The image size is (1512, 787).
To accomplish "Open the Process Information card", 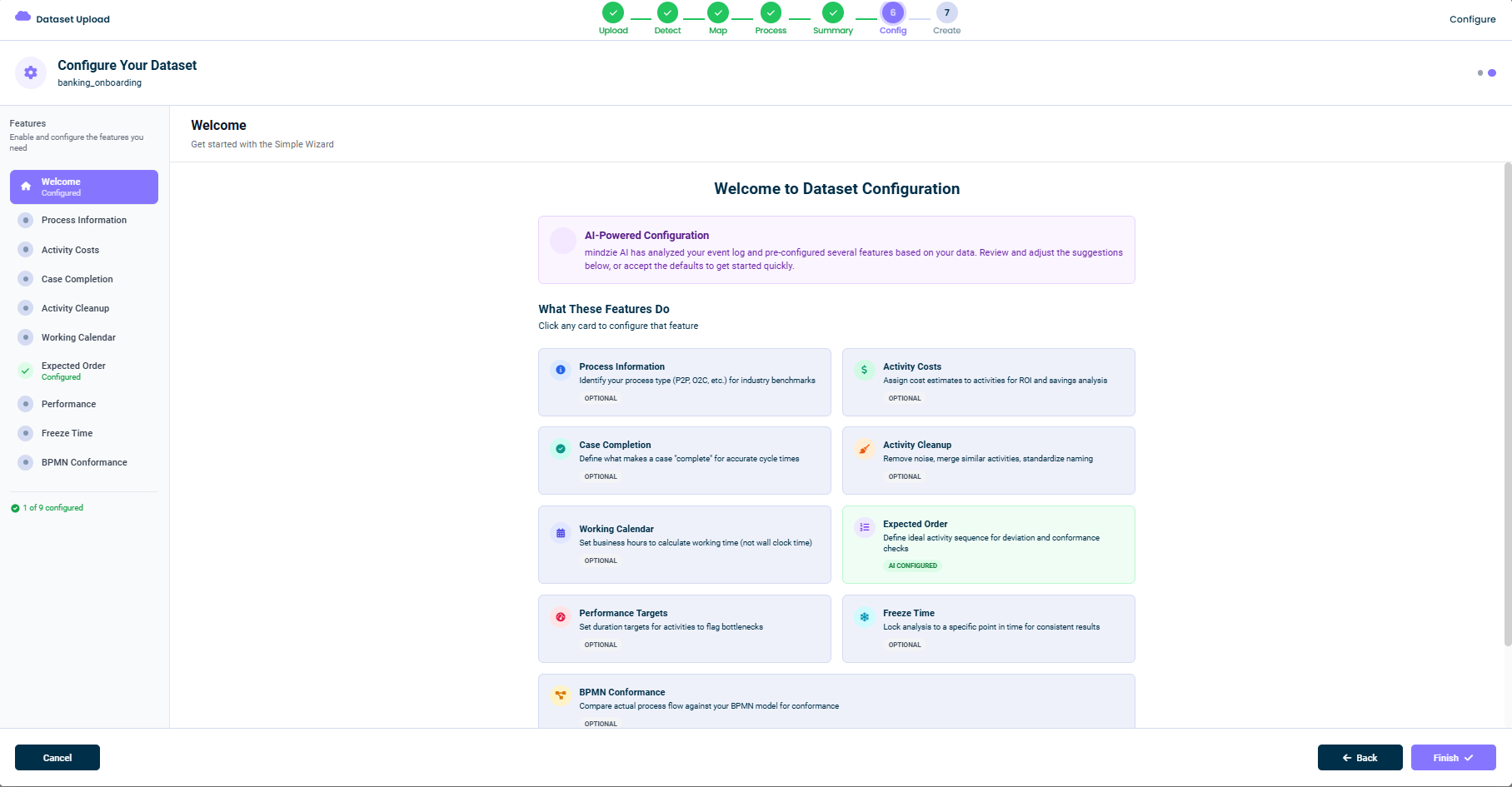I will [685, 382].
